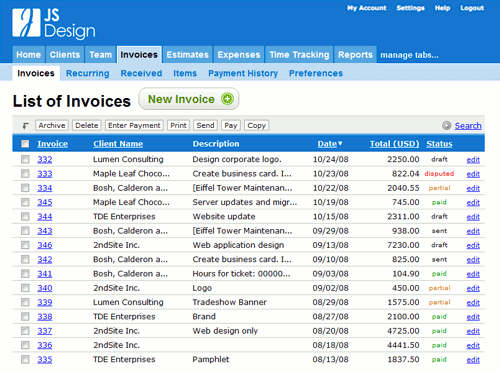Click the Enter Payment button
500x372 pixels.
tap(134, 125)
